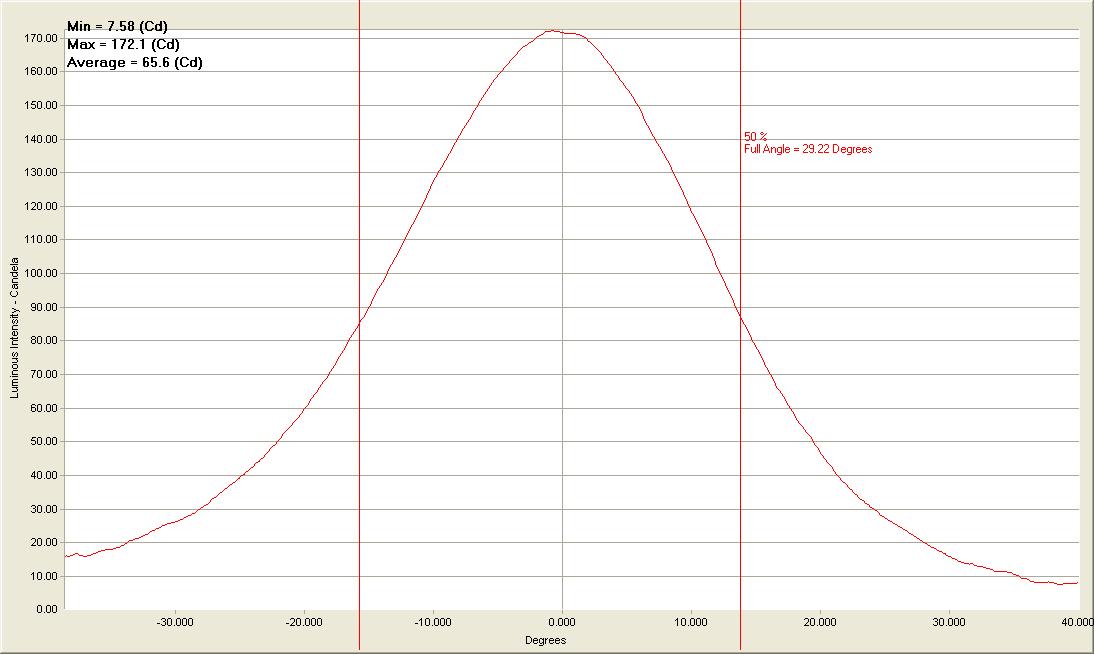Click the 130.00 y-axis tick label
Image resolution: width=1094 pixels, height=654 pixels.
(x=42, y=172)
